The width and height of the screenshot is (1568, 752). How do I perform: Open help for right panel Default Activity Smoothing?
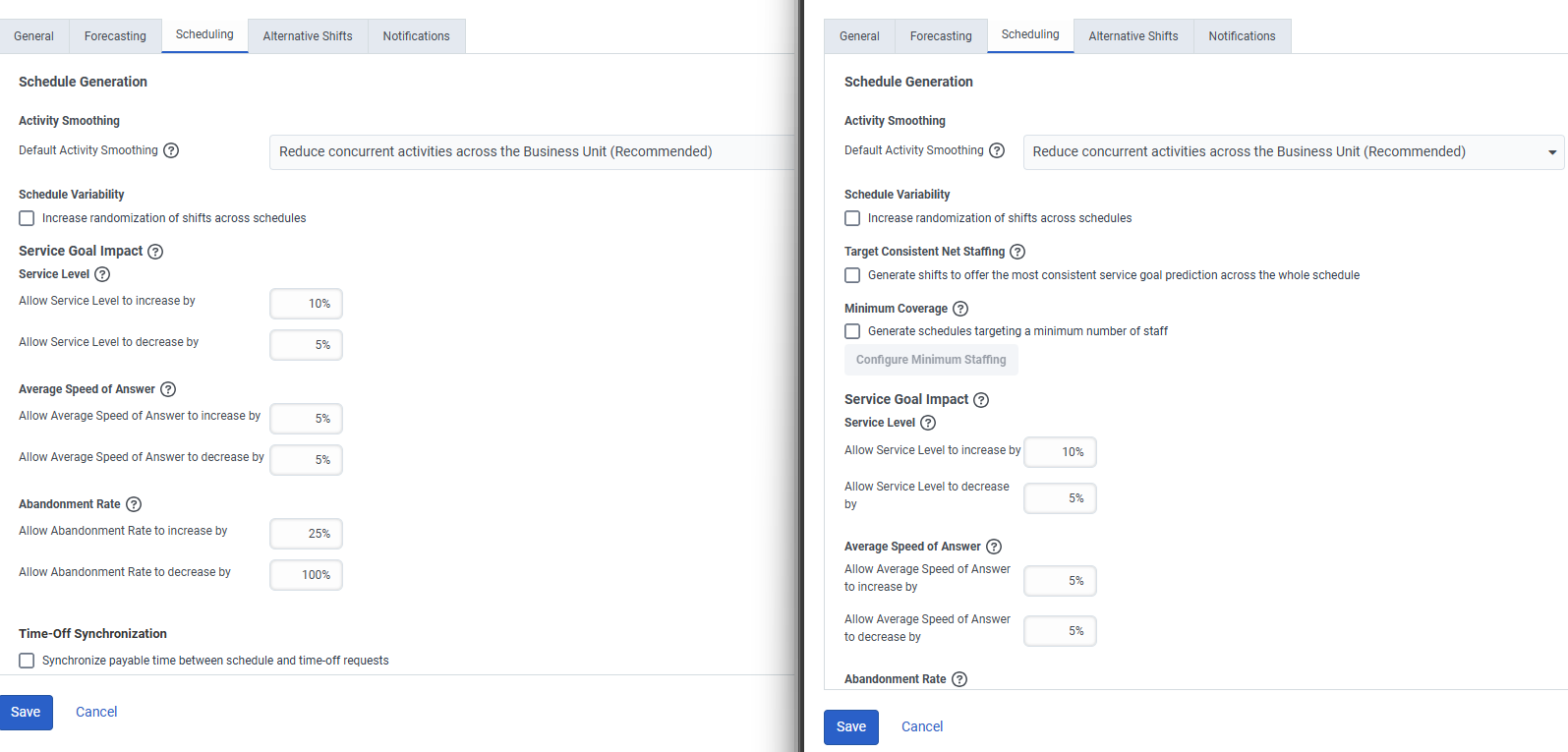[x=997, y=150]
